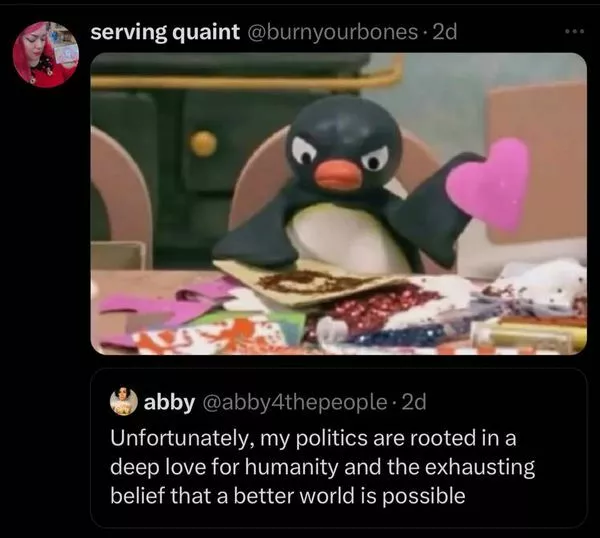The image size is (600, 538).
Task: Click the yellow knob on green cabinet
Action: coord(203,143)
